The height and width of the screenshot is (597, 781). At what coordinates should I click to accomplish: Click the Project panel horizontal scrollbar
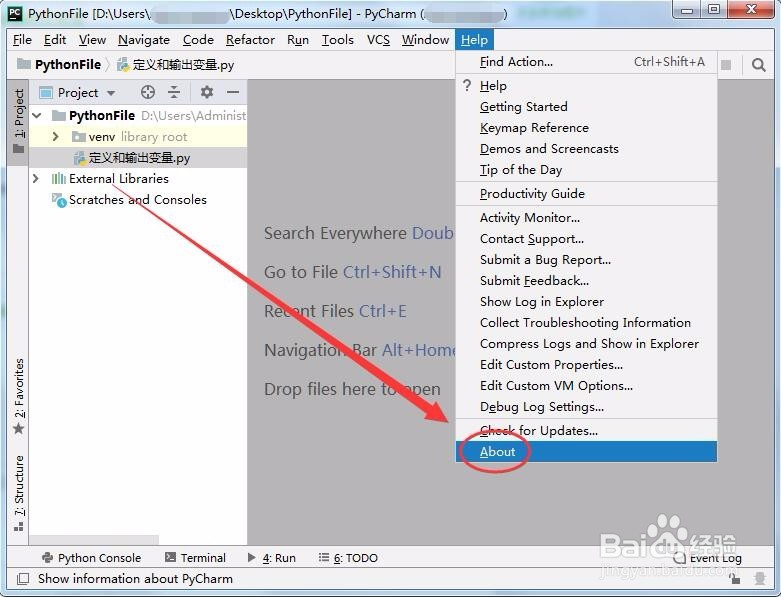94,540
